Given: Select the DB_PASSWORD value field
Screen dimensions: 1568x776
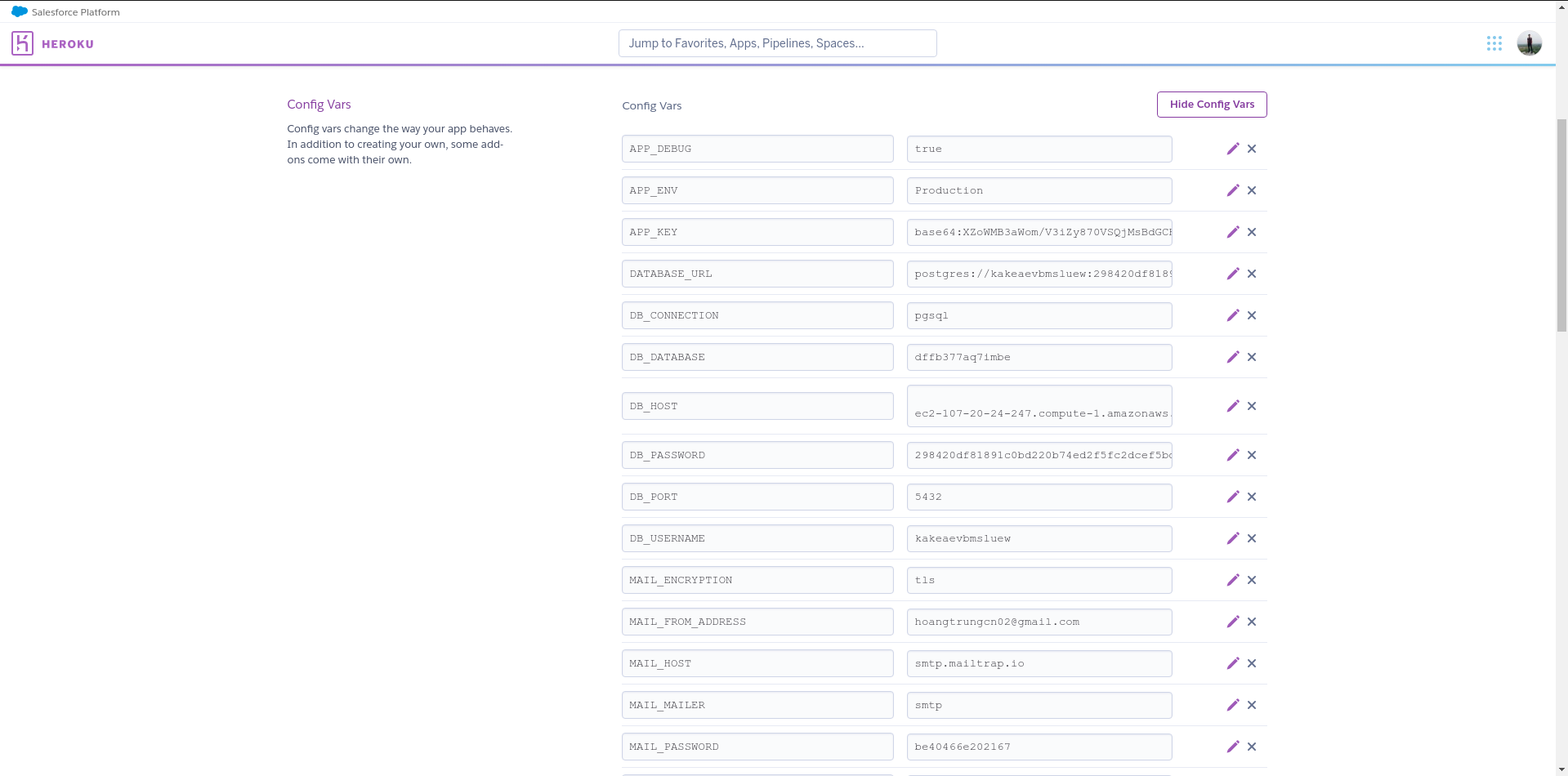Looking at the screenshot, I should 1039,455.
